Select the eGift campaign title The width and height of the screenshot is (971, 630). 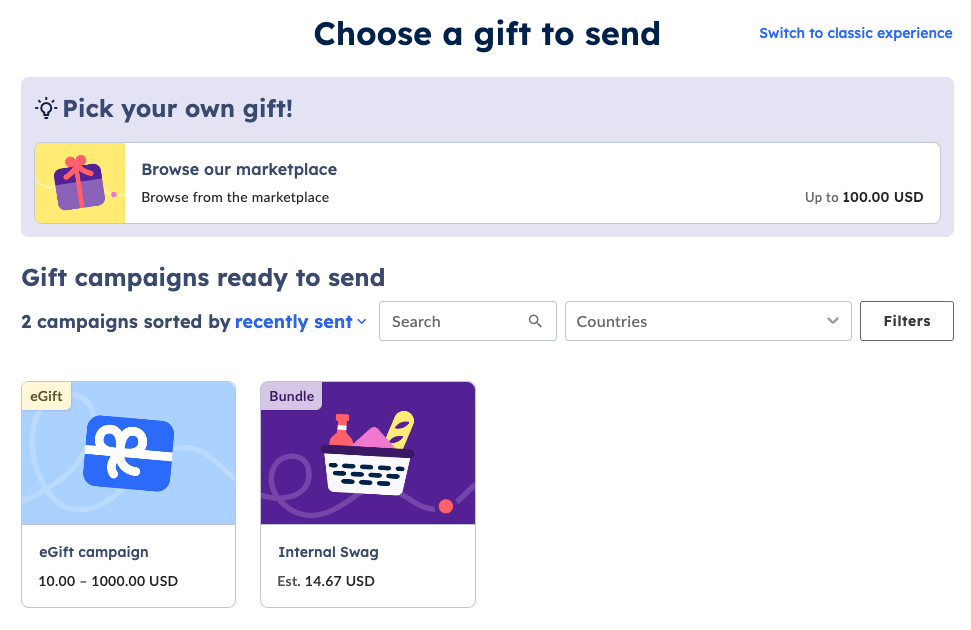click(x=94, y=552)
